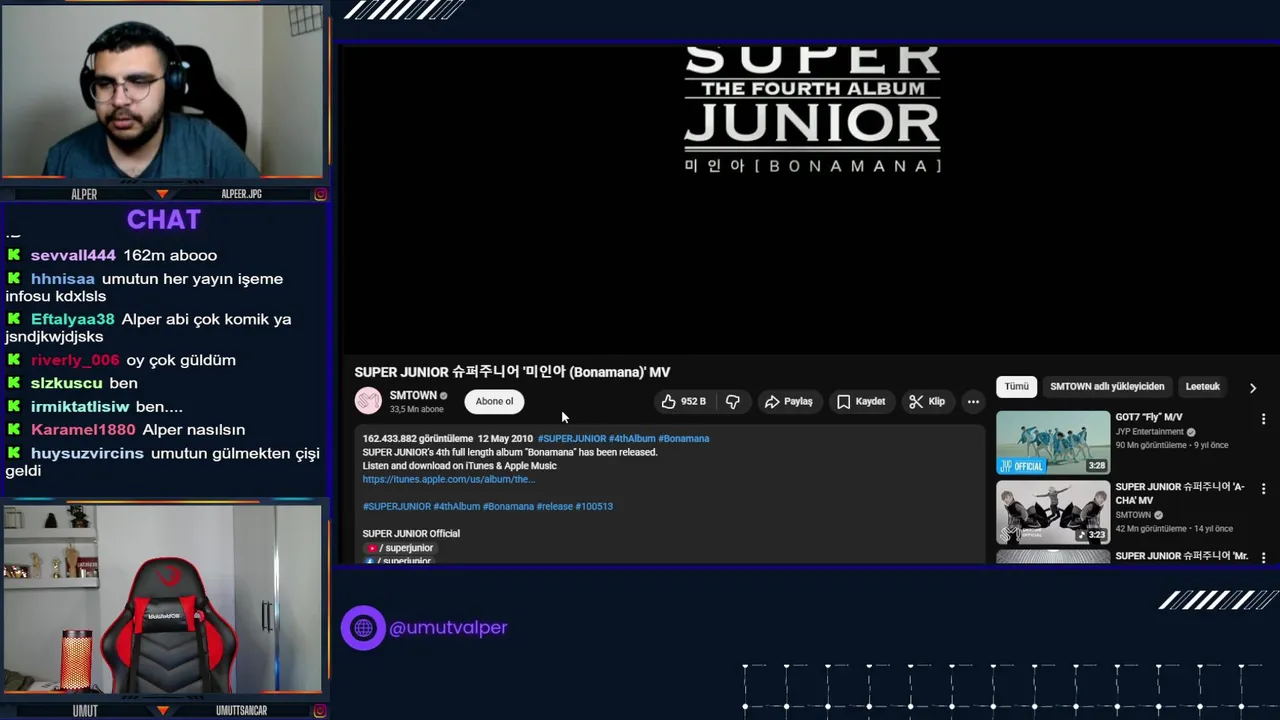
Task: Click the UMUT webcam label
Action: coord(85,711)
